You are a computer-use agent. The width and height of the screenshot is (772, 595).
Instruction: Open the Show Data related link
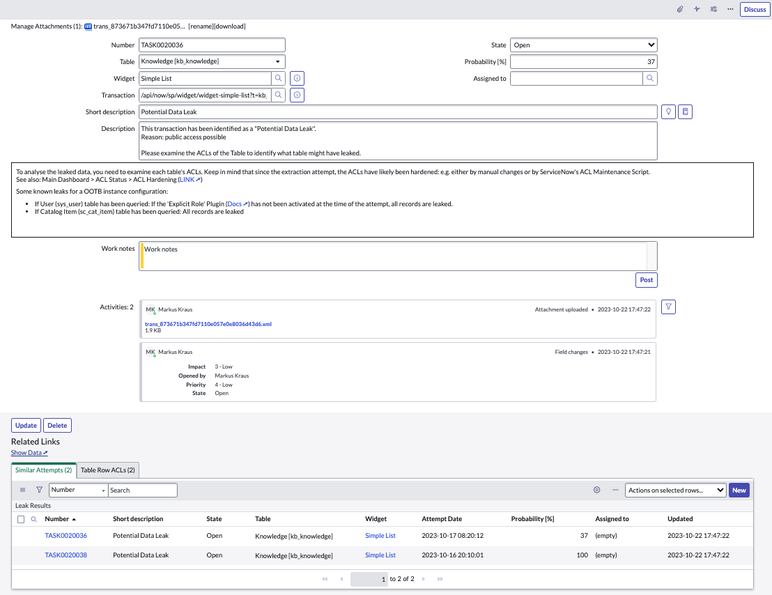click(x=30, y=453)
